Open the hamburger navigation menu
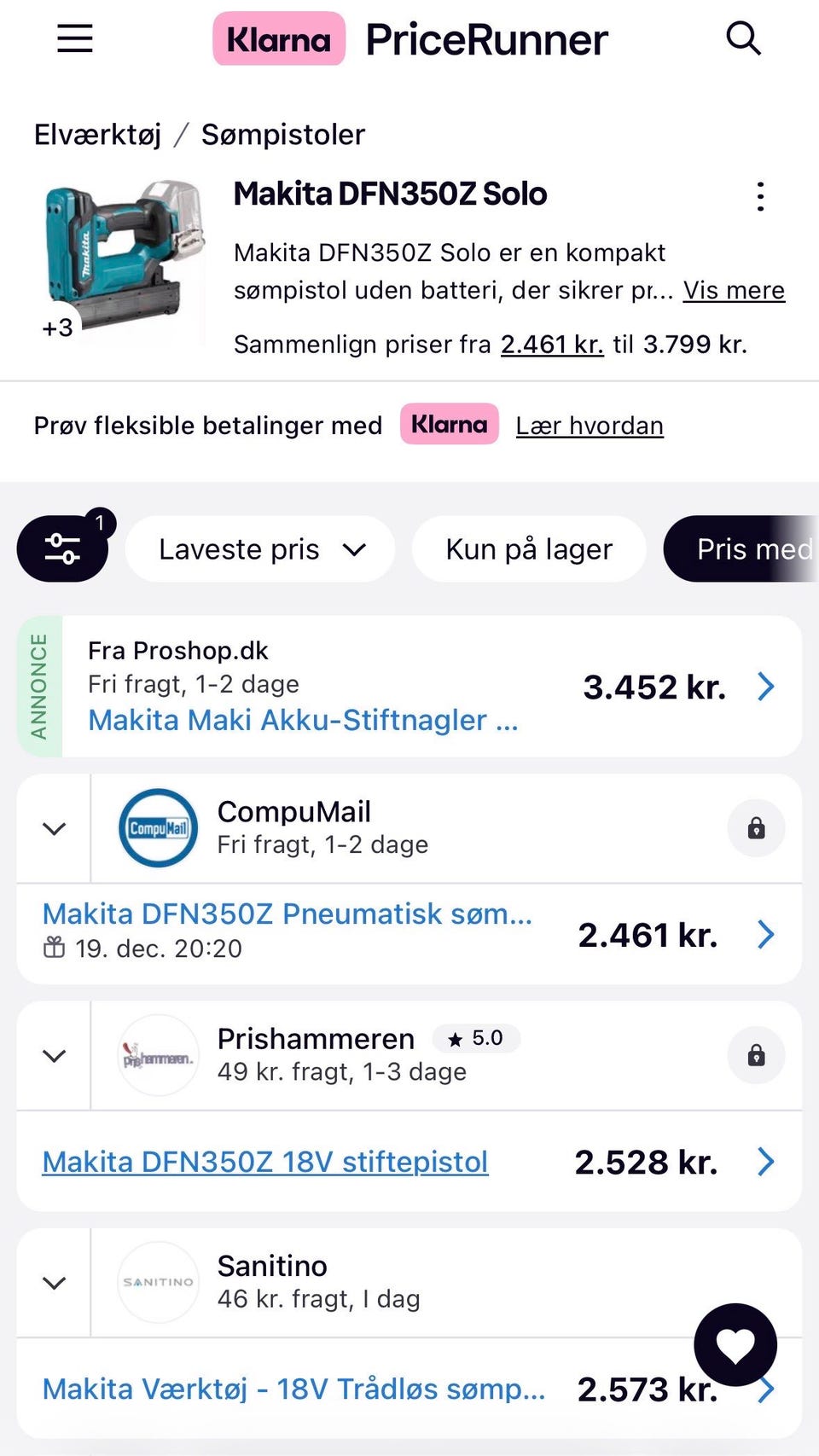Viewport: 819px width, 1456px height. tap(75, 38)
